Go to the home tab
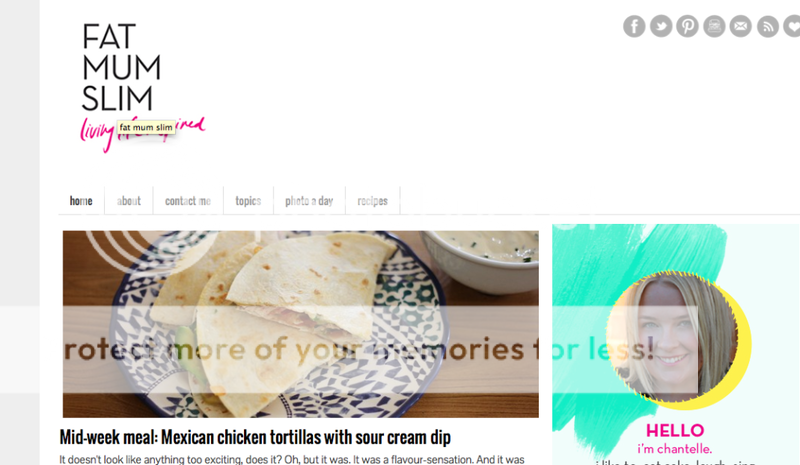800x465 pixels. (x=81, y=201)
